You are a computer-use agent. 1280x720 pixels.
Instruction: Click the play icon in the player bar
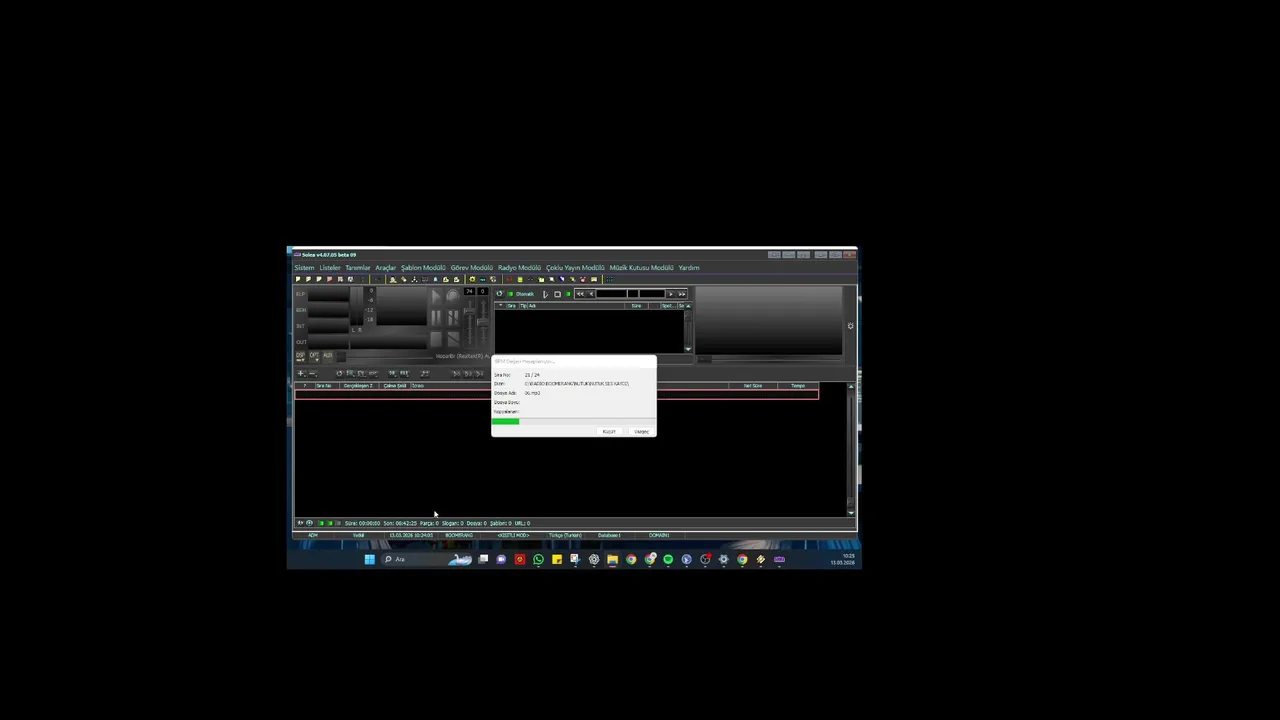pyautogui.click(x=545, y=294)
